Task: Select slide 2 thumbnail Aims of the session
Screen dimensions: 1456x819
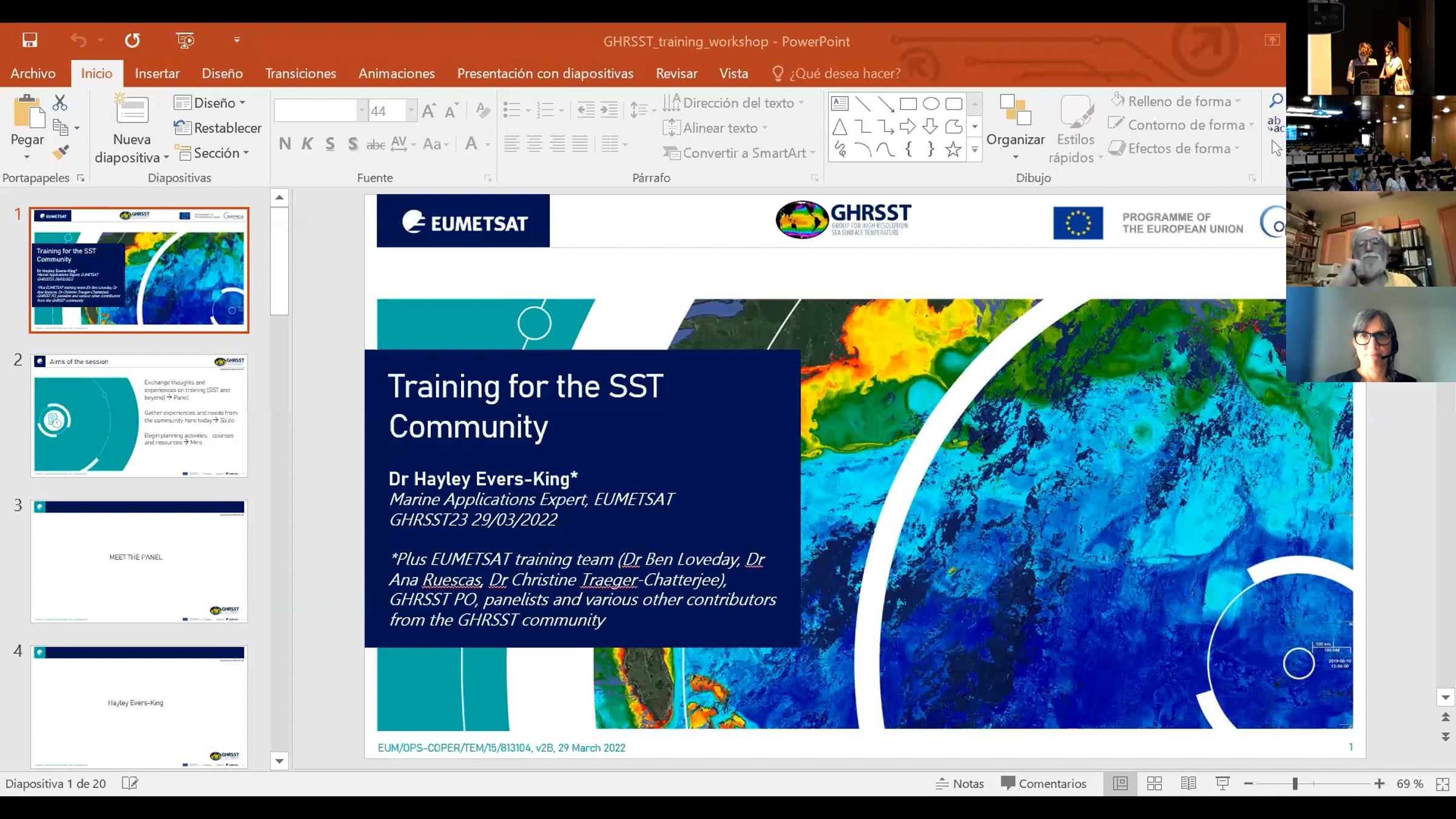Action: 139,416
